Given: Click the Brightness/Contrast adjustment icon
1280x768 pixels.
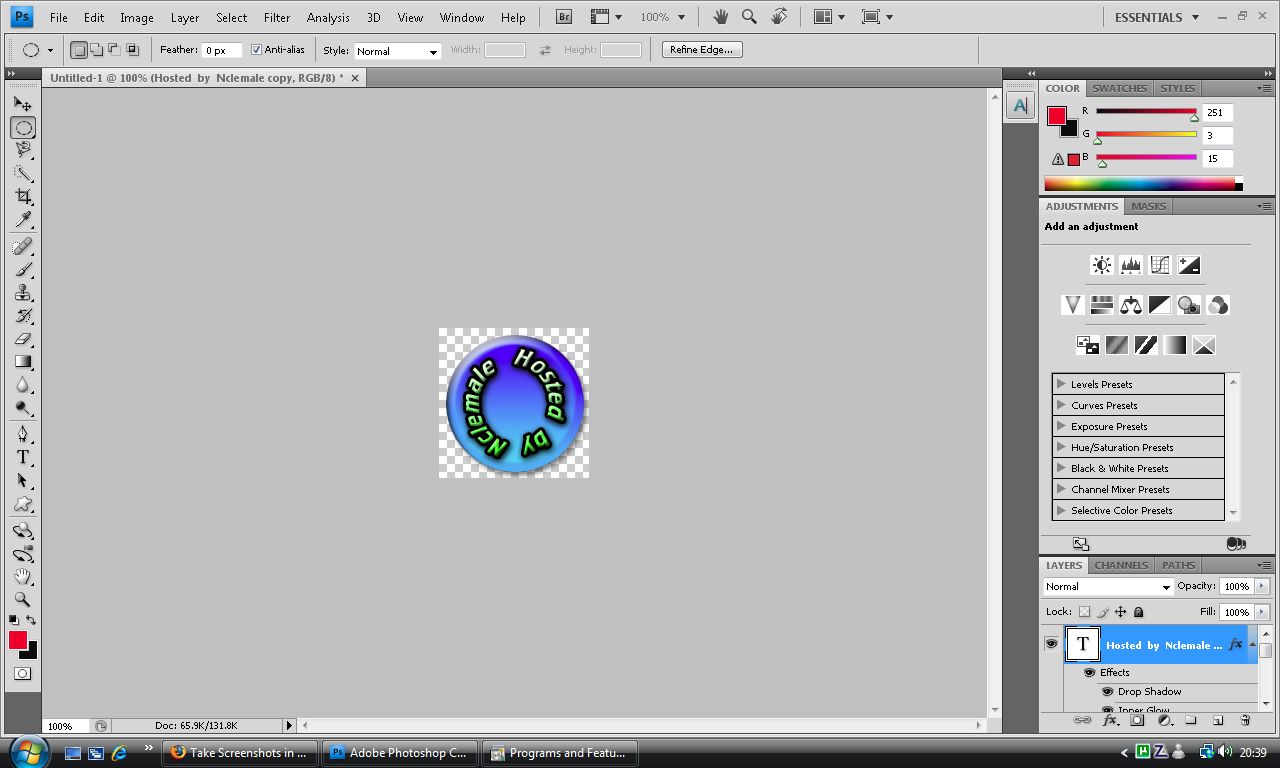Looking at the screenshot, I should pos(1101,265).
